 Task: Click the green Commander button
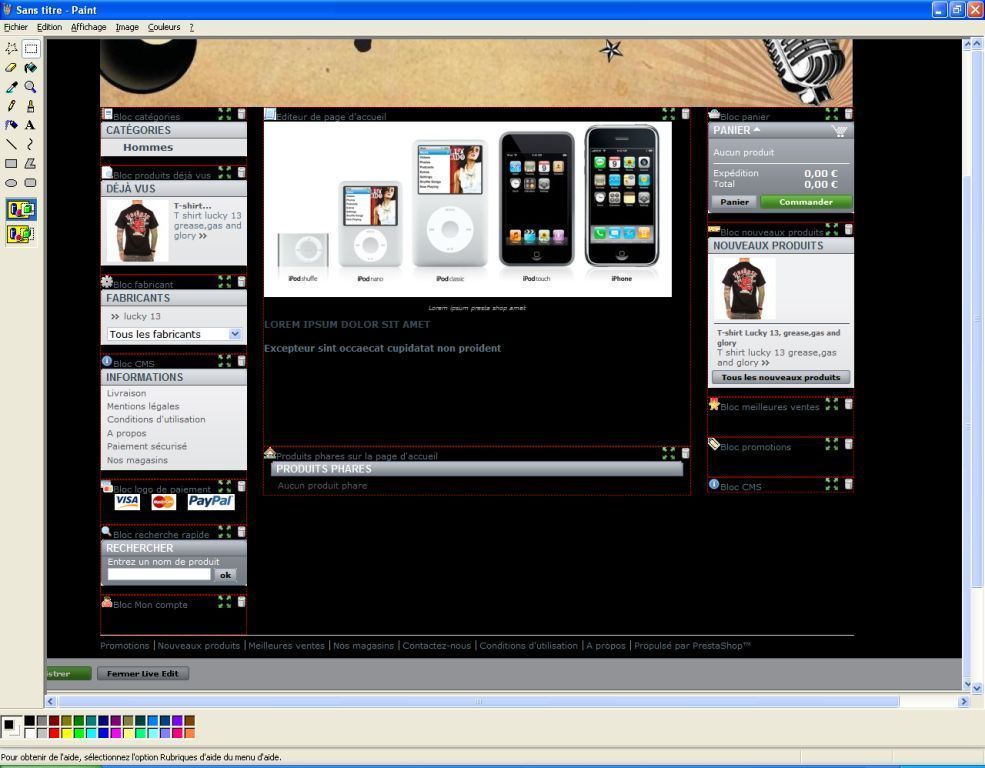(x=806, y=202)
